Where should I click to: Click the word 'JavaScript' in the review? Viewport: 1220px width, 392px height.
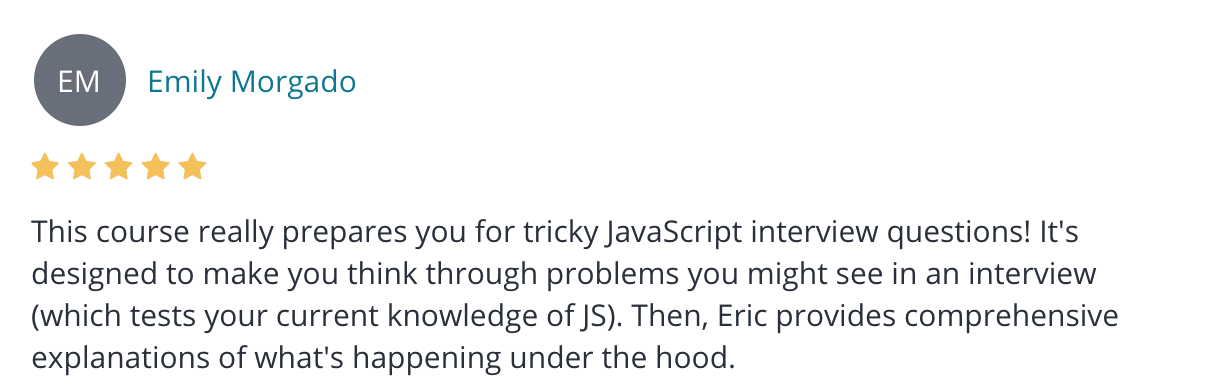click(675, 233)
